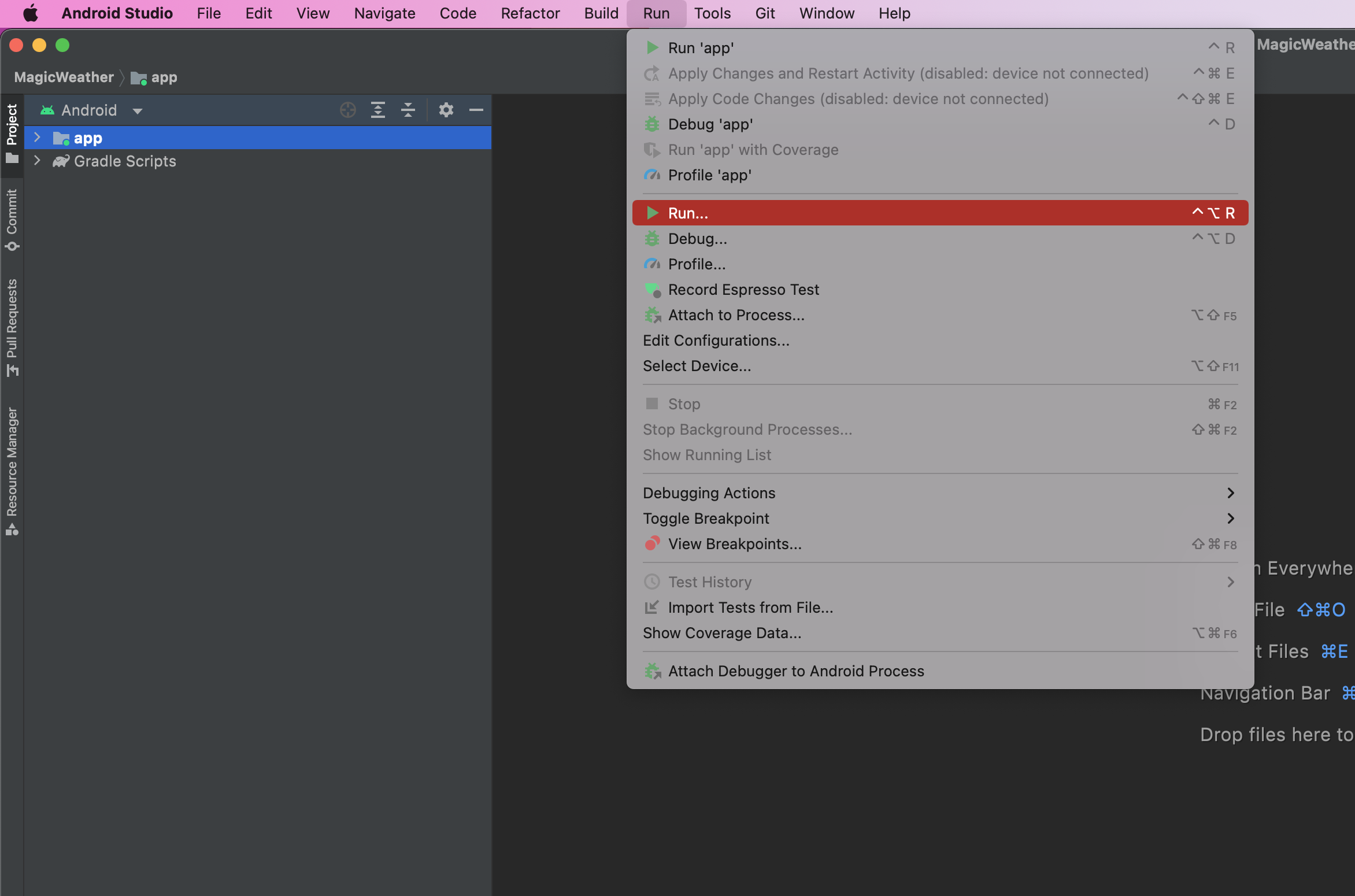Open View Breakpoints...
Viewport: 1355px width, 896px height.
pyautogui.click(x=940, y=544)
